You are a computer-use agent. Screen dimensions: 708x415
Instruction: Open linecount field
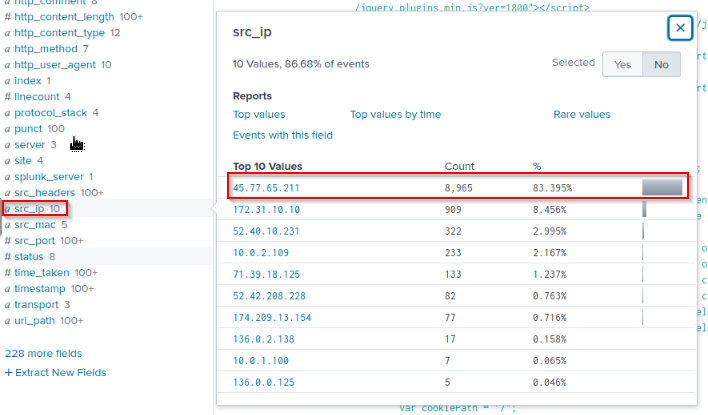pyautogui.click(x=37, y=97)
